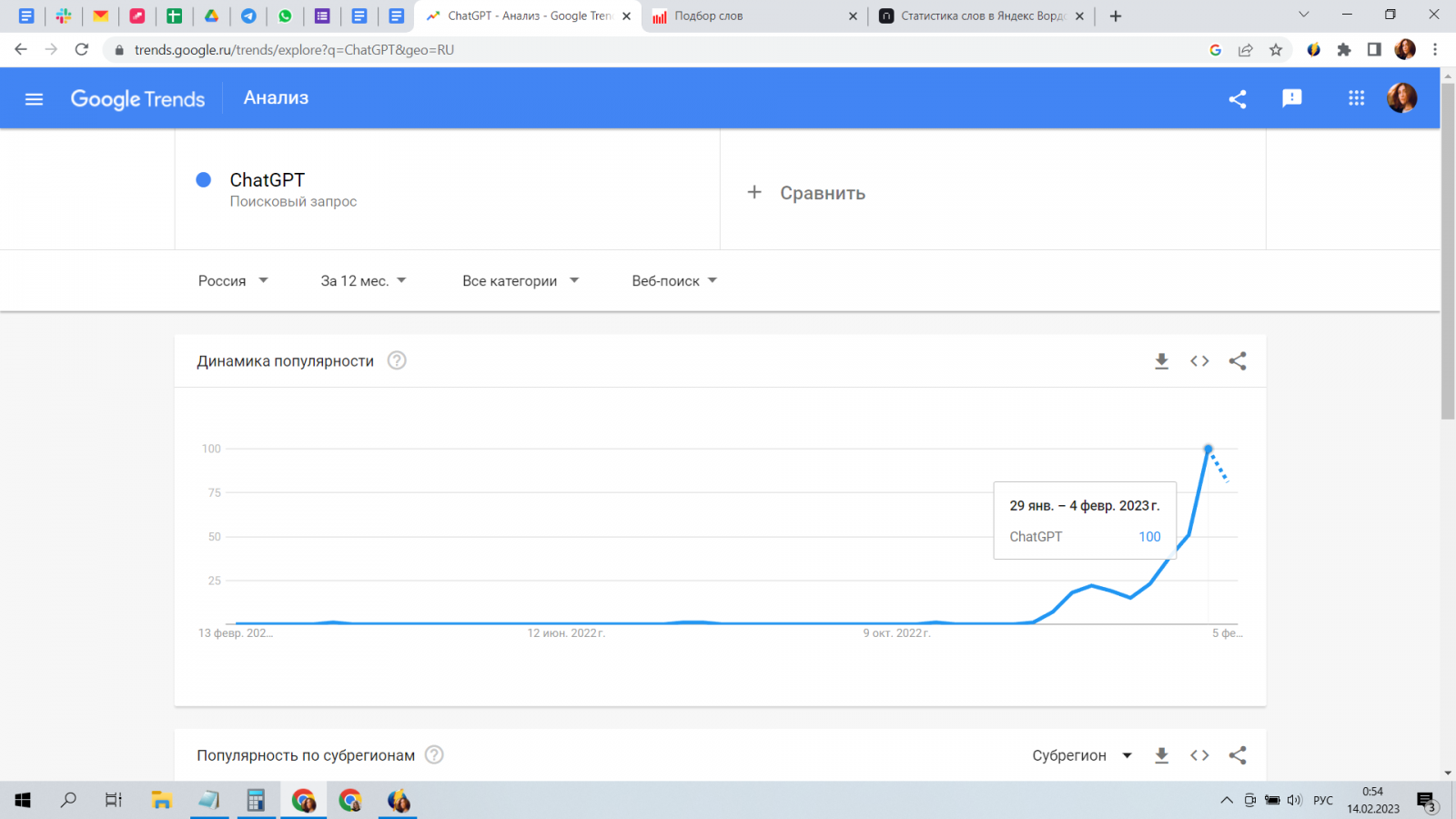Switch to the ChatGPT Google Trends tab
The image size is (1456, 819).
point(527,16)
